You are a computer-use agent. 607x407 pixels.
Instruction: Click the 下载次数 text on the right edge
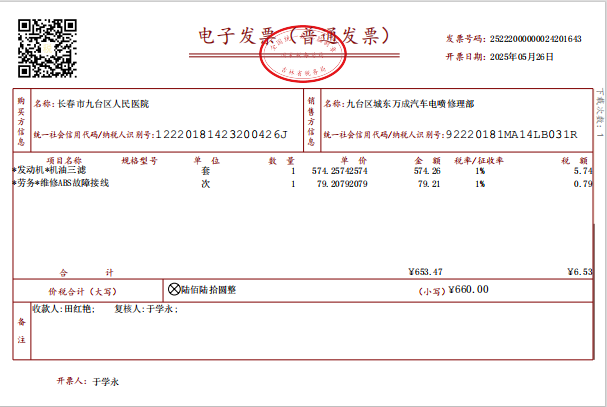[600, 113]
